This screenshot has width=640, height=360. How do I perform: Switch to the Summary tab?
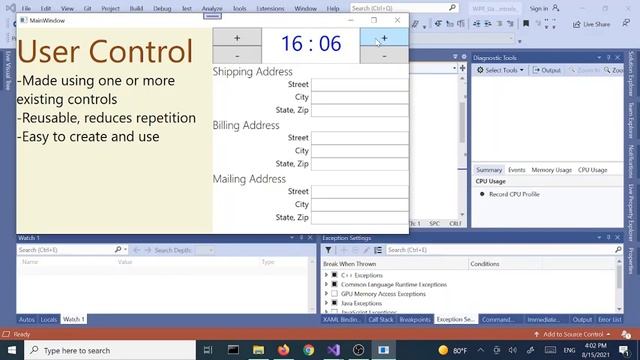(489, 170)
